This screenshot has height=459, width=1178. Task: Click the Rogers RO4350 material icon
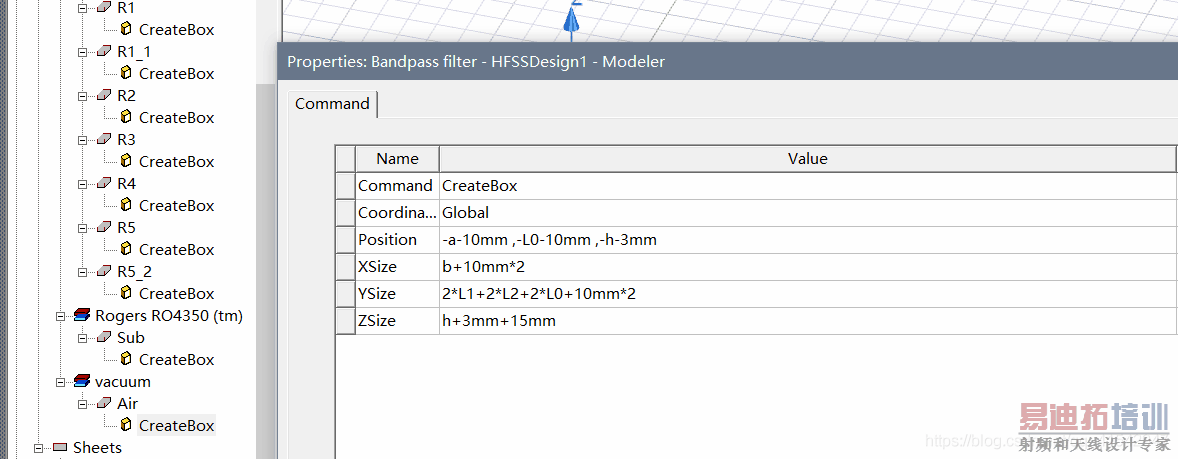[82, 316]
